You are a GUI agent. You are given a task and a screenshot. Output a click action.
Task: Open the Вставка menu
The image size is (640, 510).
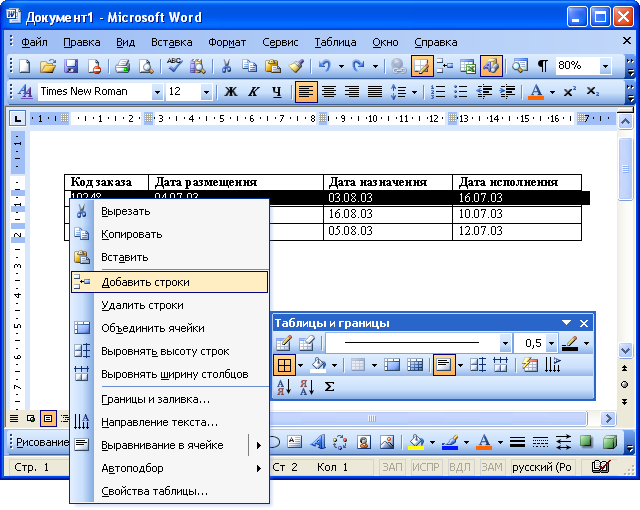[x=171, y=42]
